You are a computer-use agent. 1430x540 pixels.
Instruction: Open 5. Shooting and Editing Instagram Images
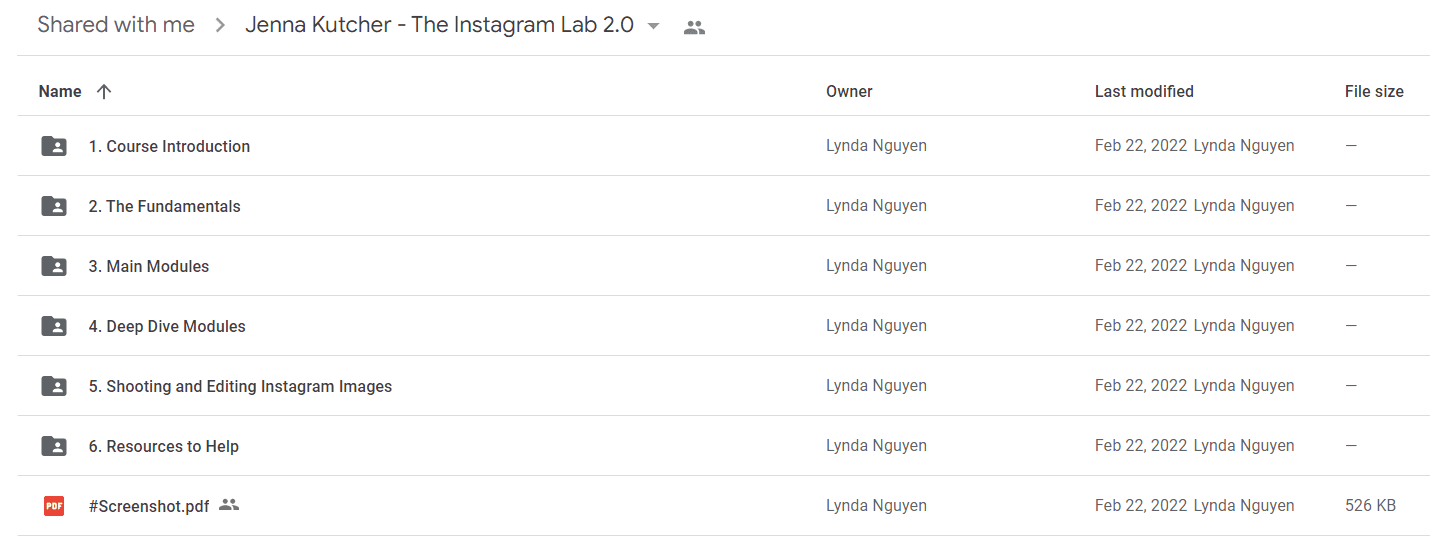click(x=240, y=386)
